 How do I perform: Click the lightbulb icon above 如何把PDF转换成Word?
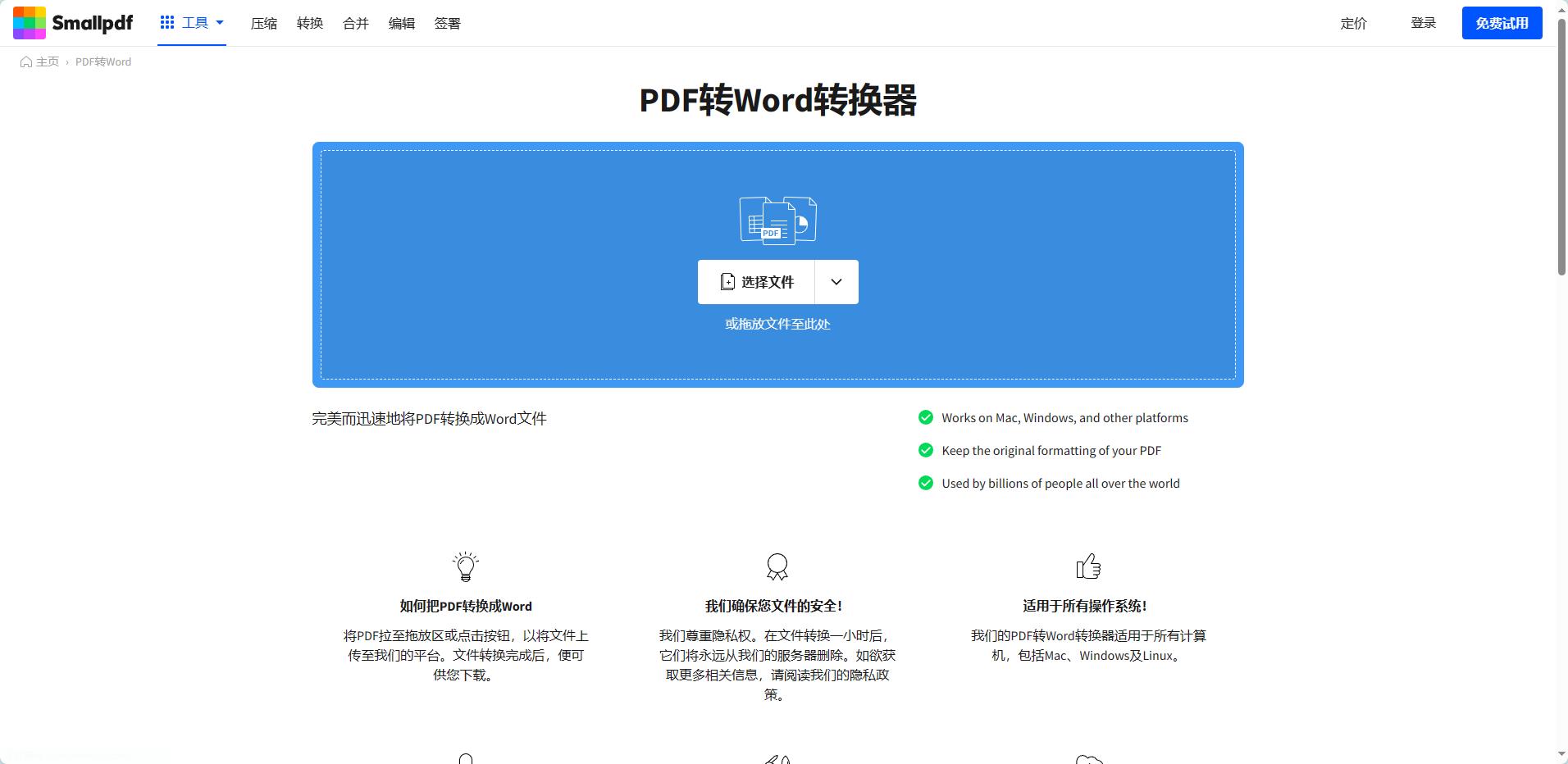[465, 566]
